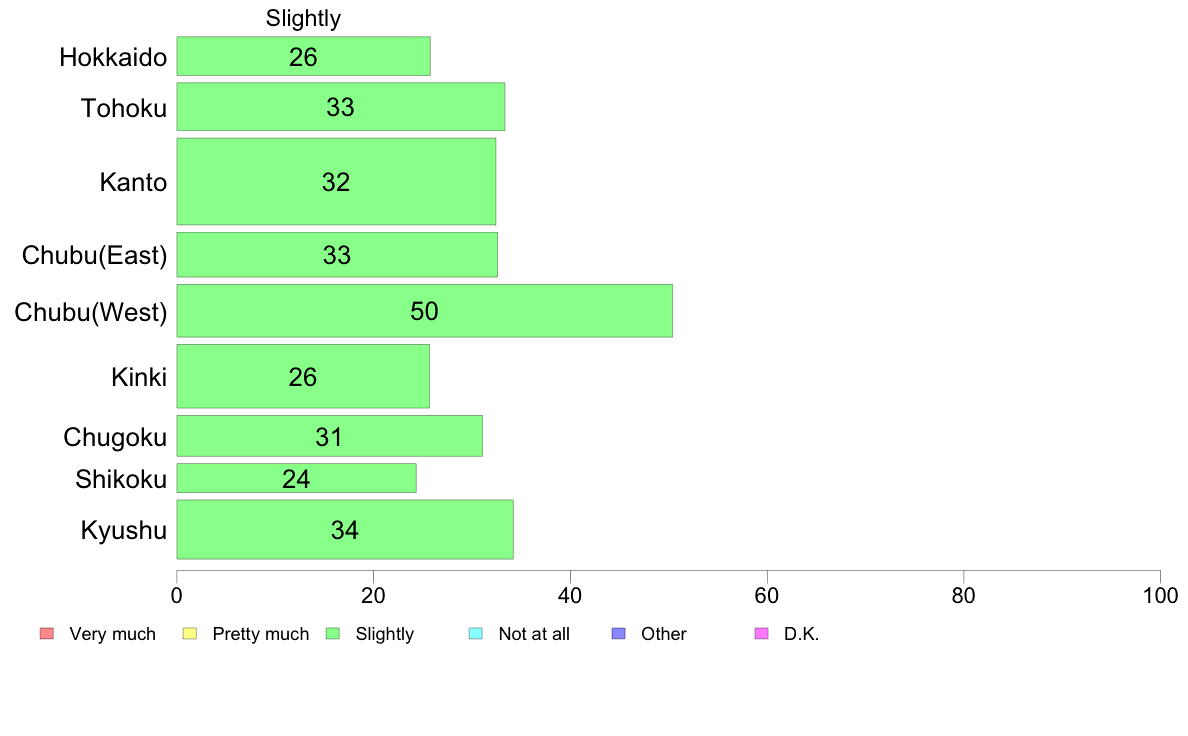This screenshot has height=736, width=1188.
Task: Click the 100 axis tick label
Action: pyautogui.click(x=1160, y=596)
